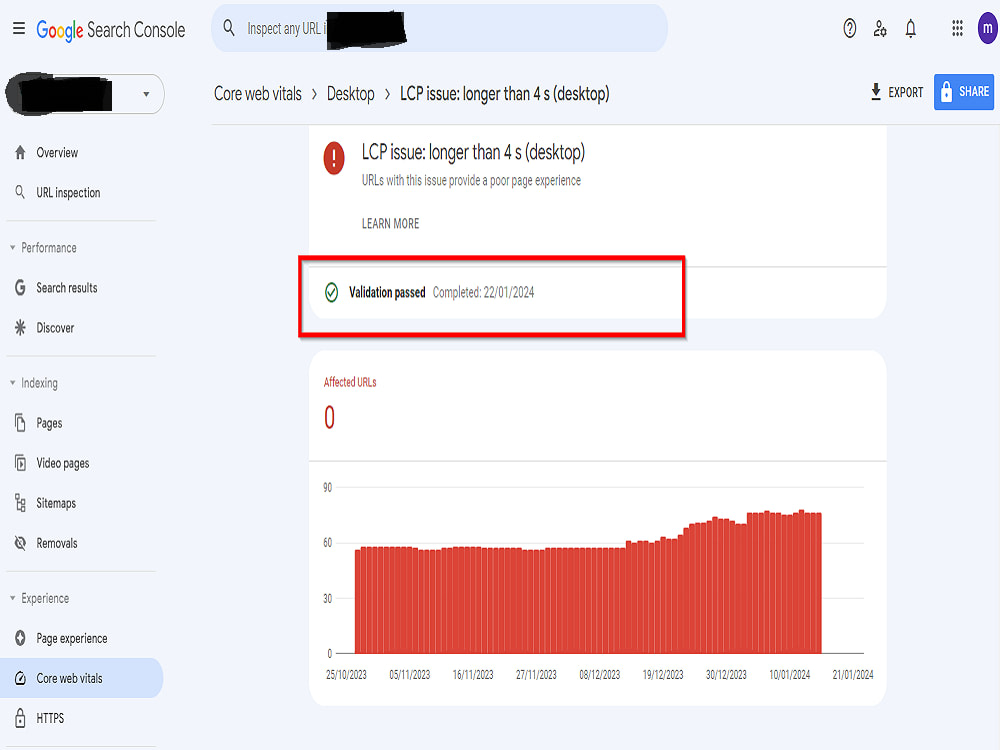Click the 25/10/2023 chart date label
This screenshot has width=1000, height=750.
(346, 675)
